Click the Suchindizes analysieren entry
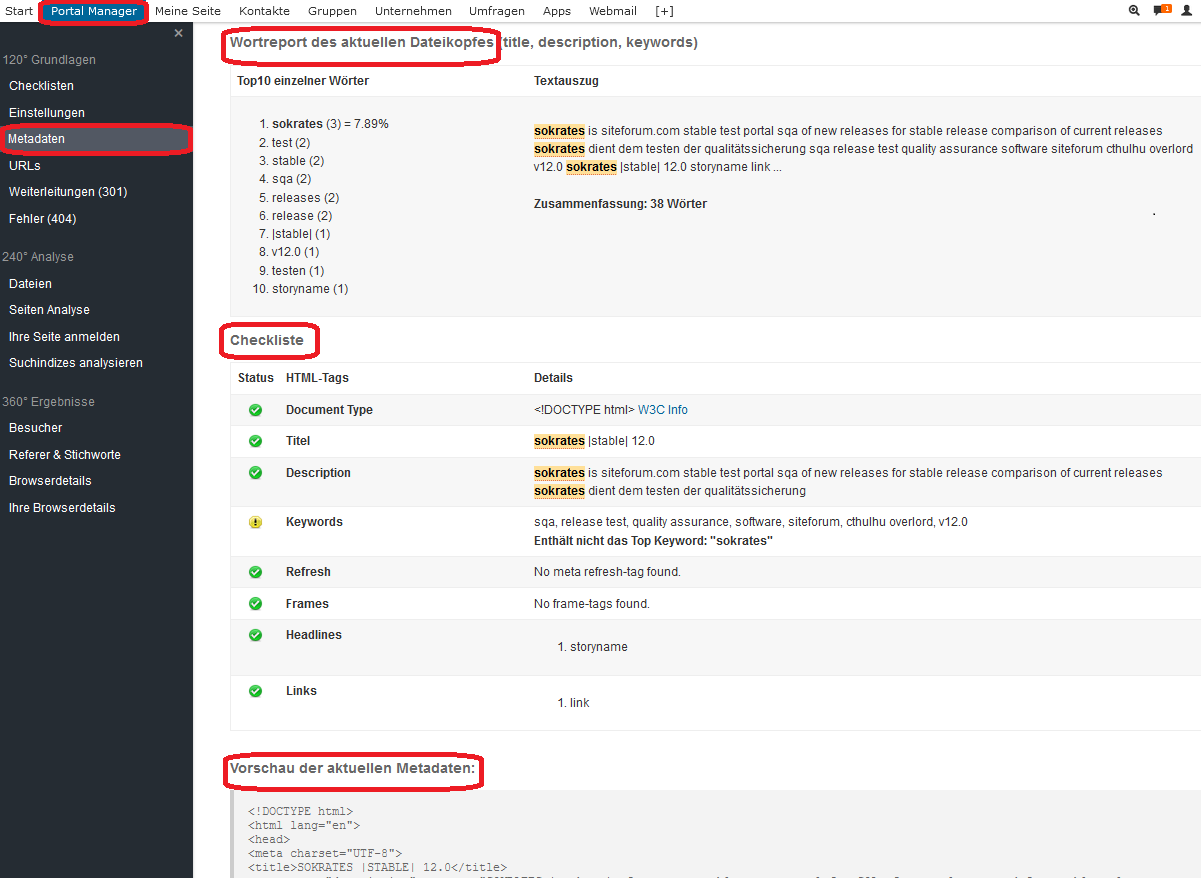This screenshot has height=878, width=1201. coord(76,363)
